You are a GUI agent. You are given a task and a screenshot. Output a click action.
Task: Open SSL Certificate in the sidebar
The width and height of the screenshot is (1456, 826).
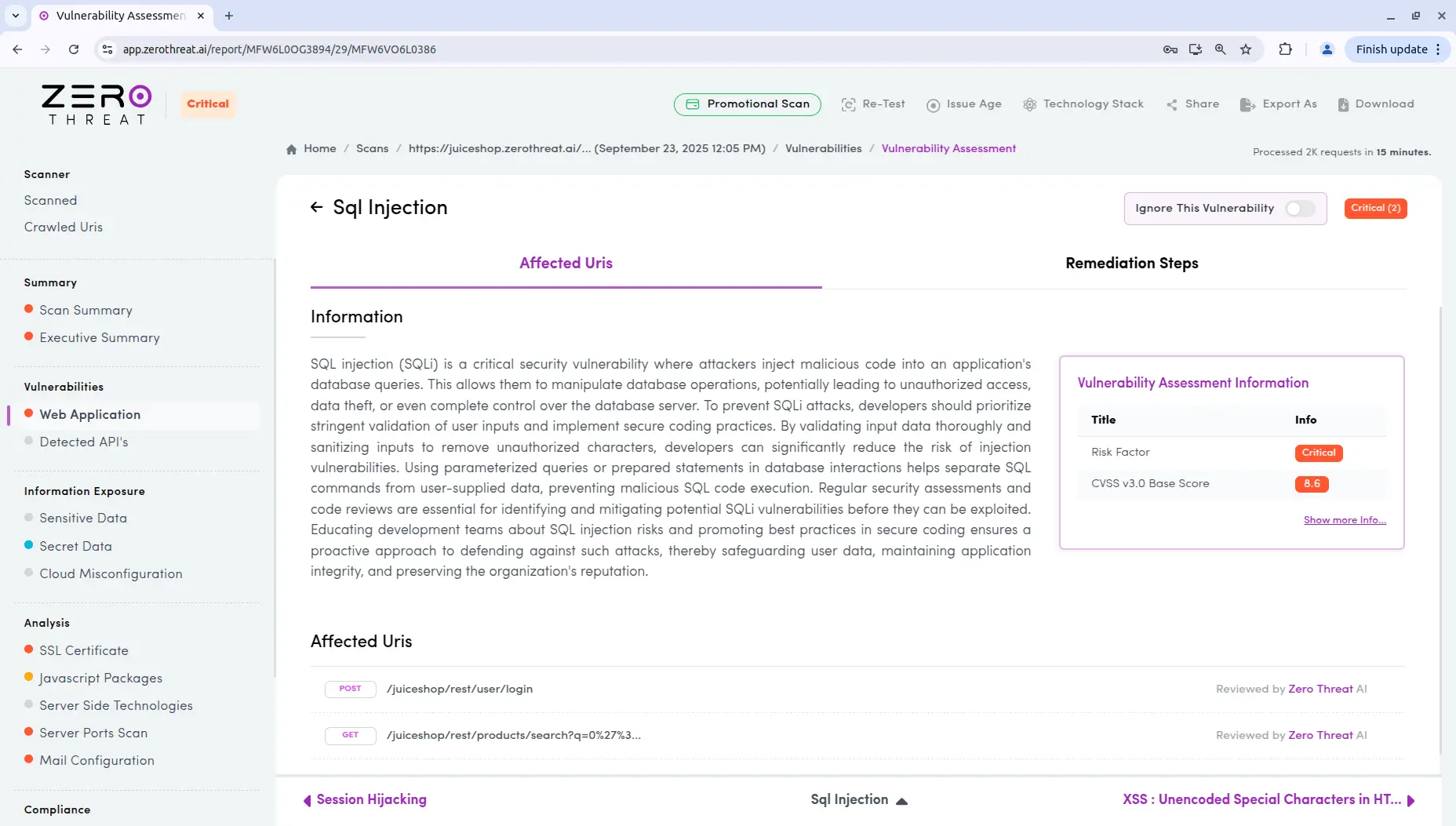tap(84, 651)
